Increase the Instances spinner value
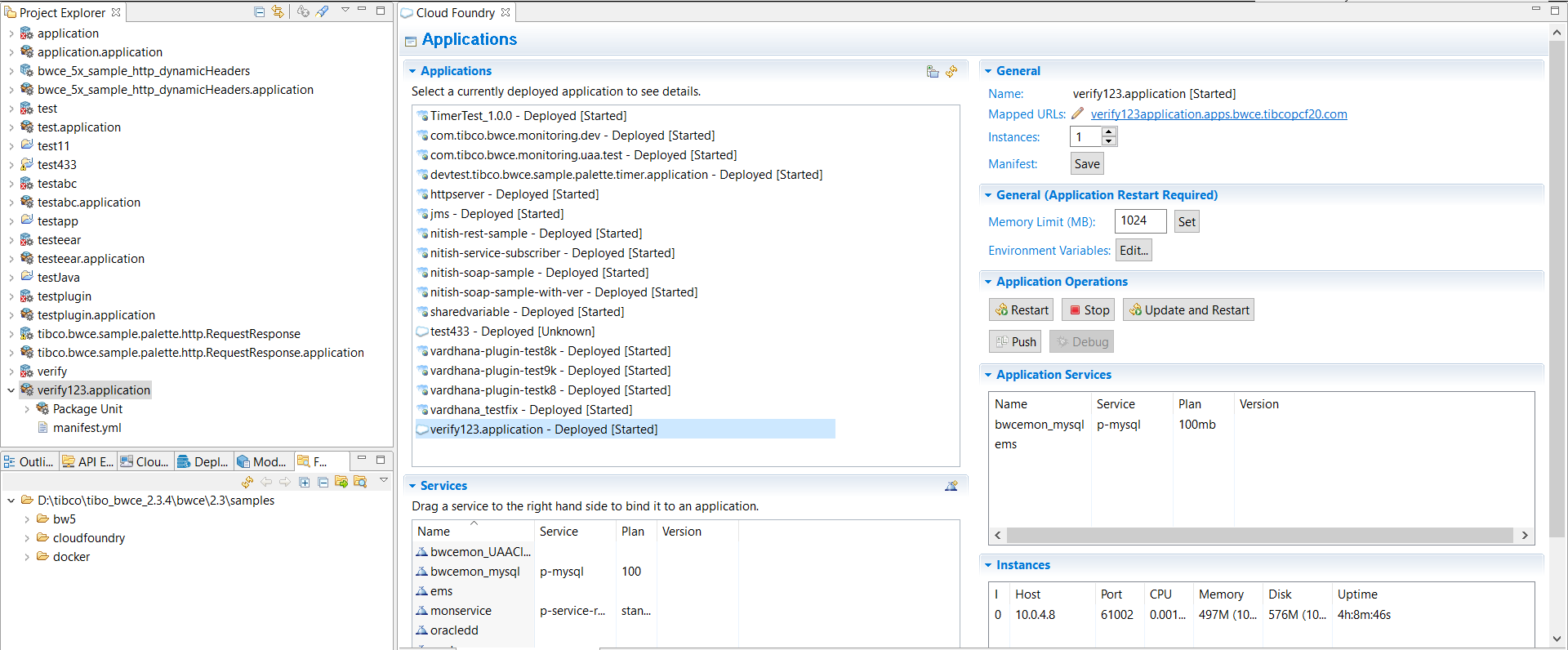Screen dimensions: 1568x650 [x=1109, y=132]
